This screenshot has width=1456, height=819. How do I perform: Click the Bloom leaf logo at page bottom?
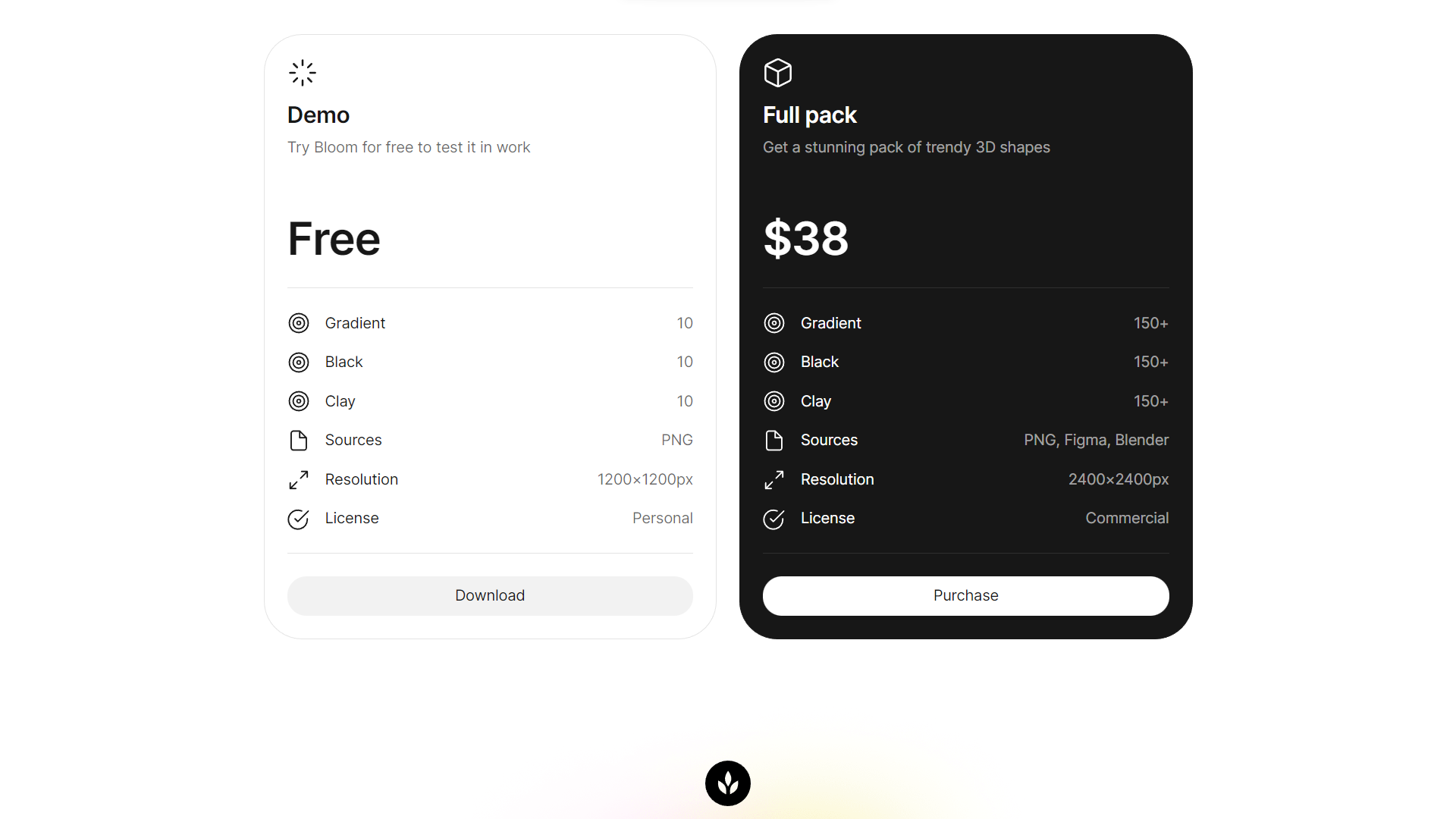coord(728,783)
